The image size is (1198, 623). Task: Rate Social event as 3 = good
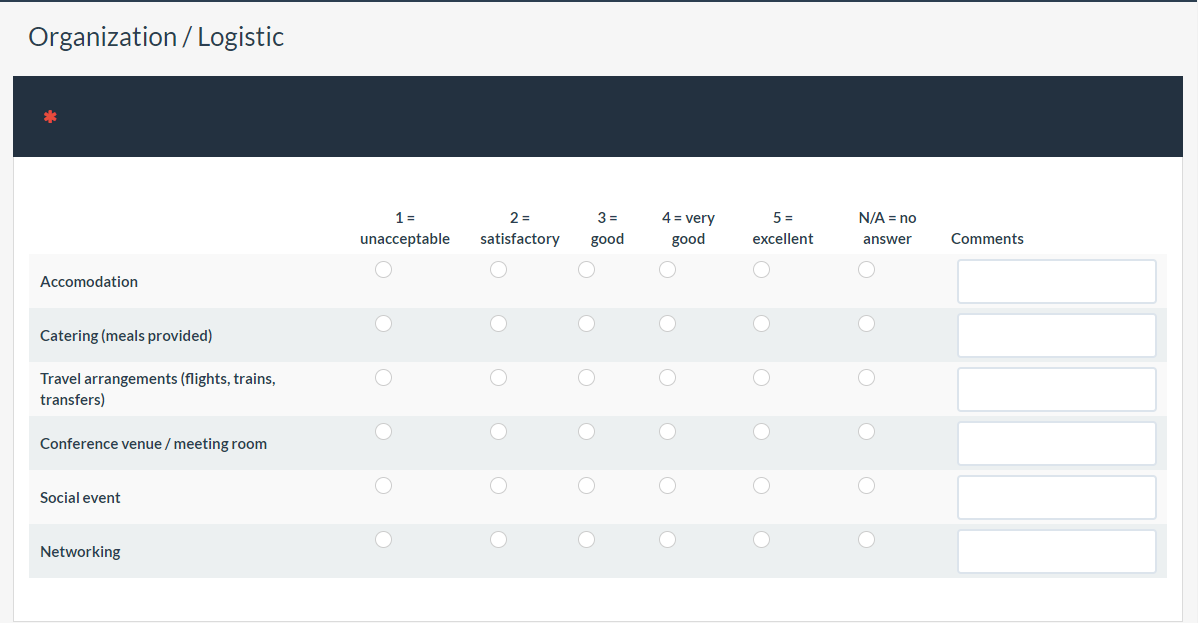coord(586,486)
